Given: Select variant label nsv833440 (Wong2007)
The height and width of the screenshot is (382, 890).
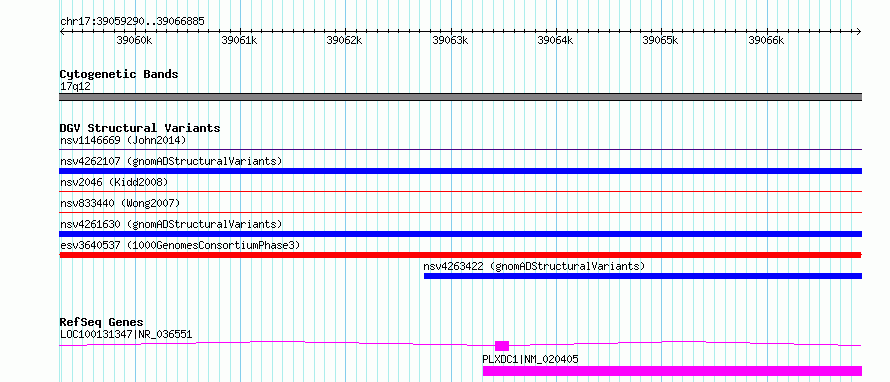Looking at the screenshot, I should point(120,203).
